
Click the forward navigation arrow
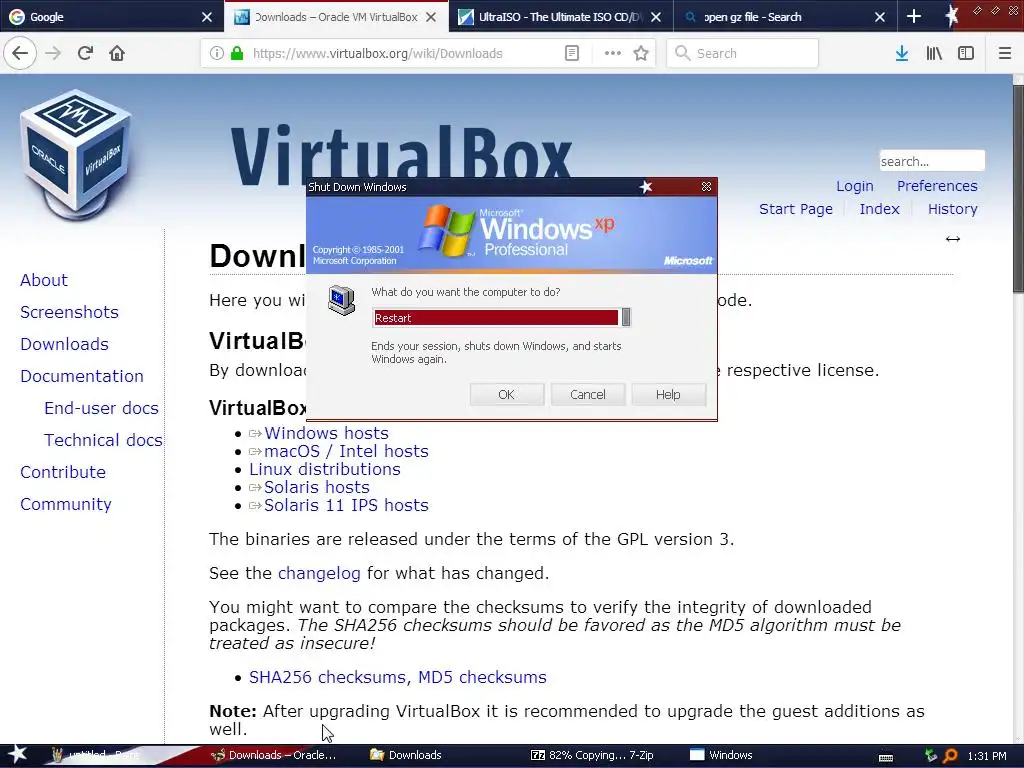[x=53, y=53]
